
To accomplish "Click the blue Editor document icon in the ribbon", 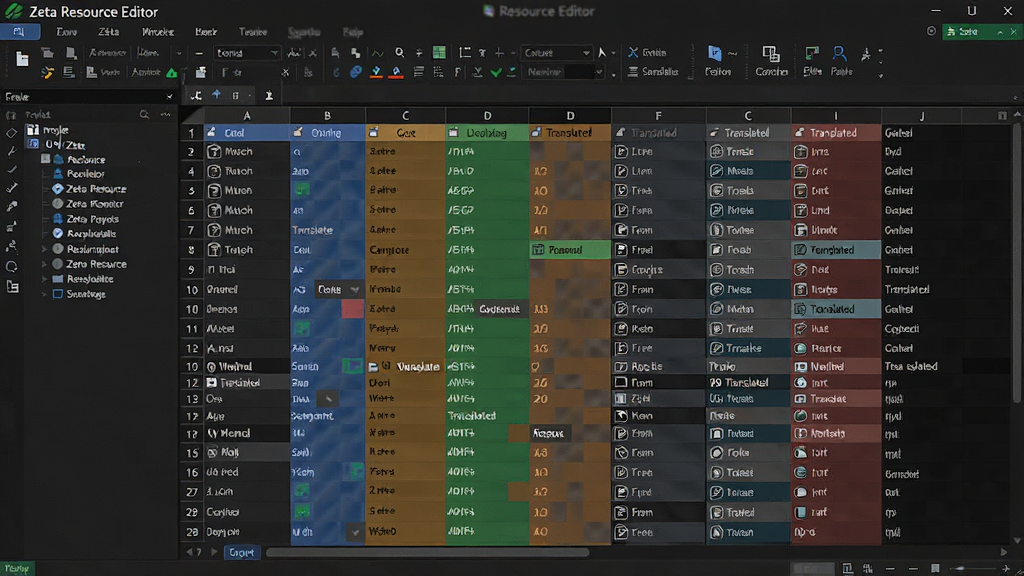I will pos(714,53).
